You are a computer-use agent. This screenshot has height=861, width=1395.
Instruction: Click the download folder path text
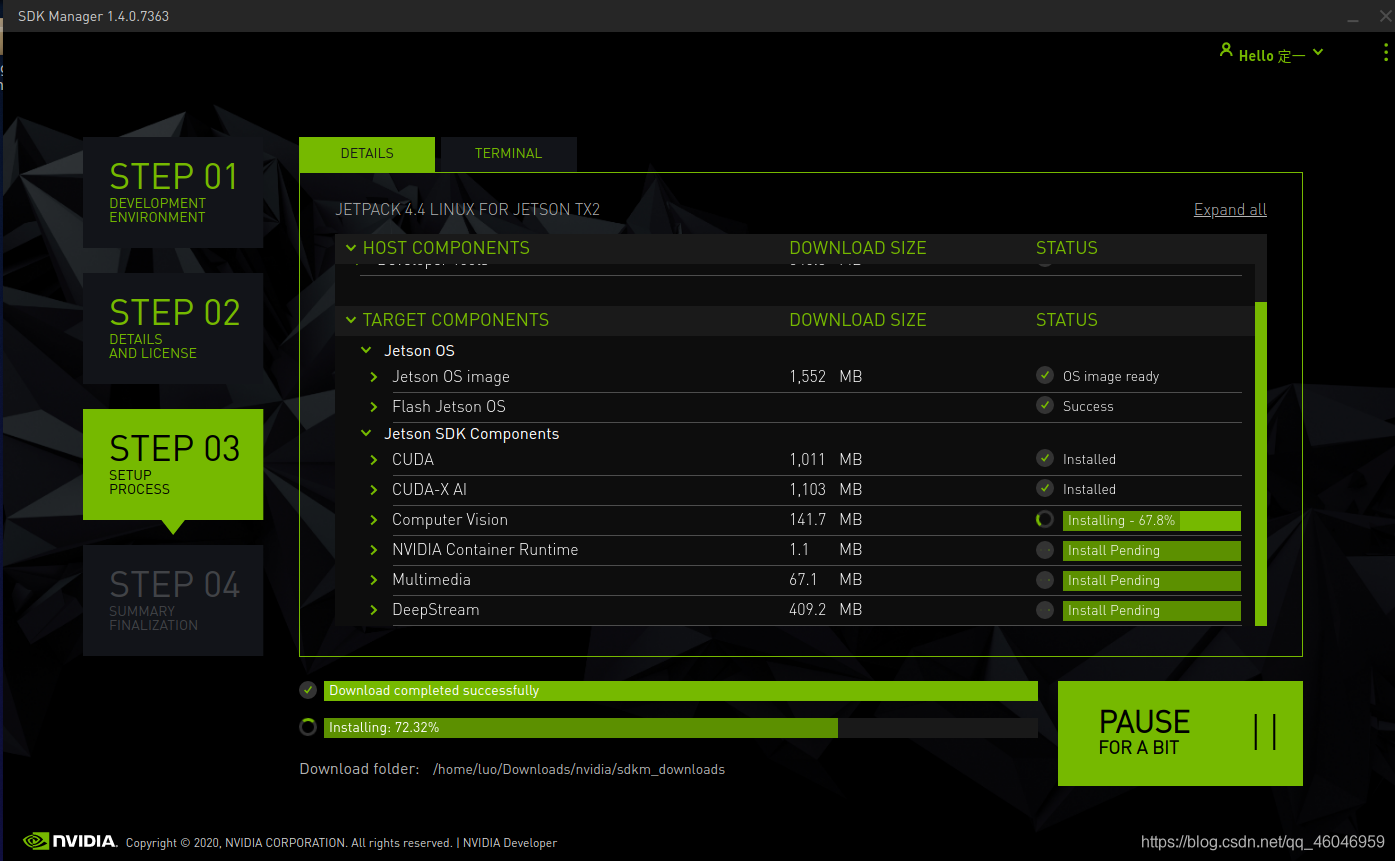(x=579, y=770)
